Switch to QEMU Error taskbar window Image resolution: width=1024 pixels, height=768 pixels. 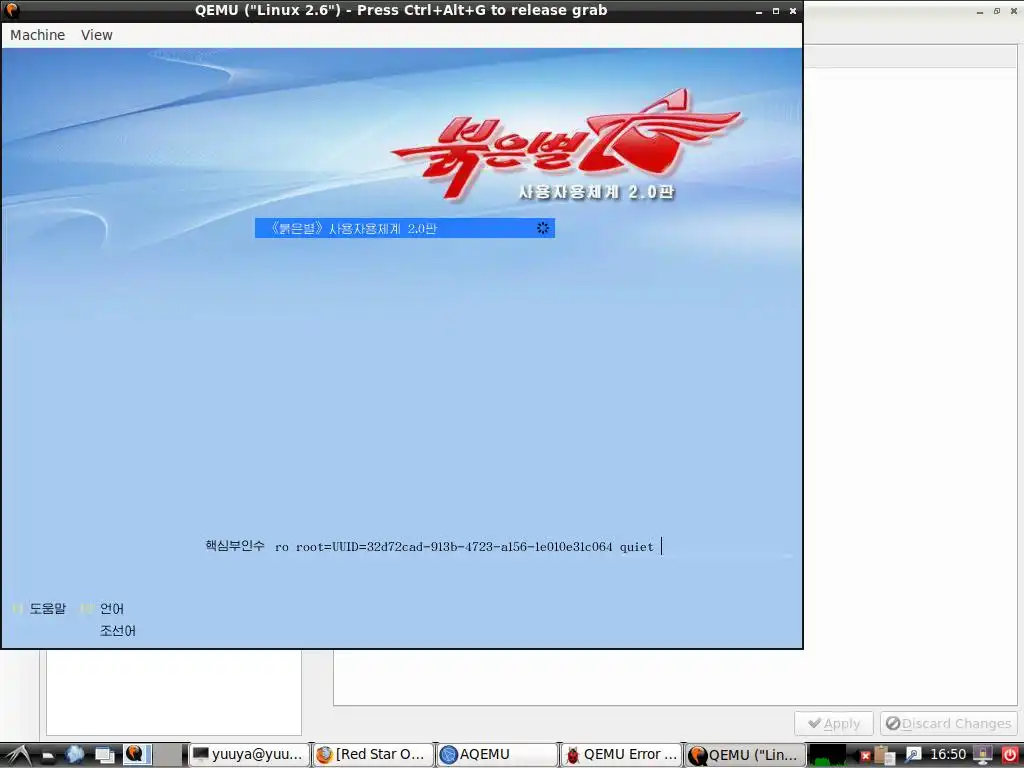620,755
